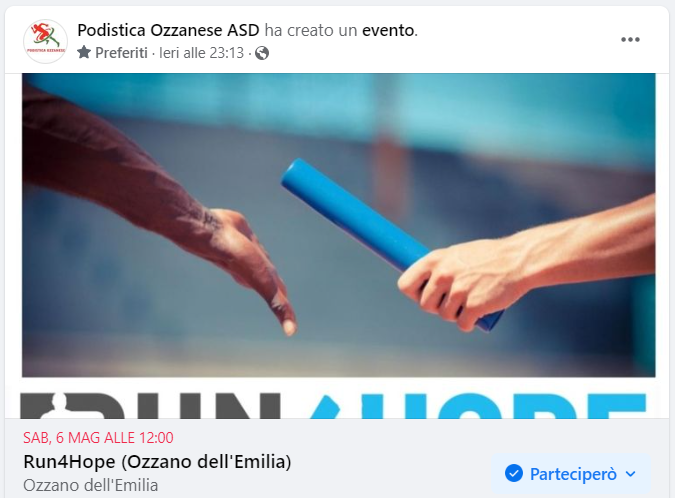Click the gray Ozzano dell'Emilia location text
The width and height of the screenshot is (675, 498).
pos(91,485)
